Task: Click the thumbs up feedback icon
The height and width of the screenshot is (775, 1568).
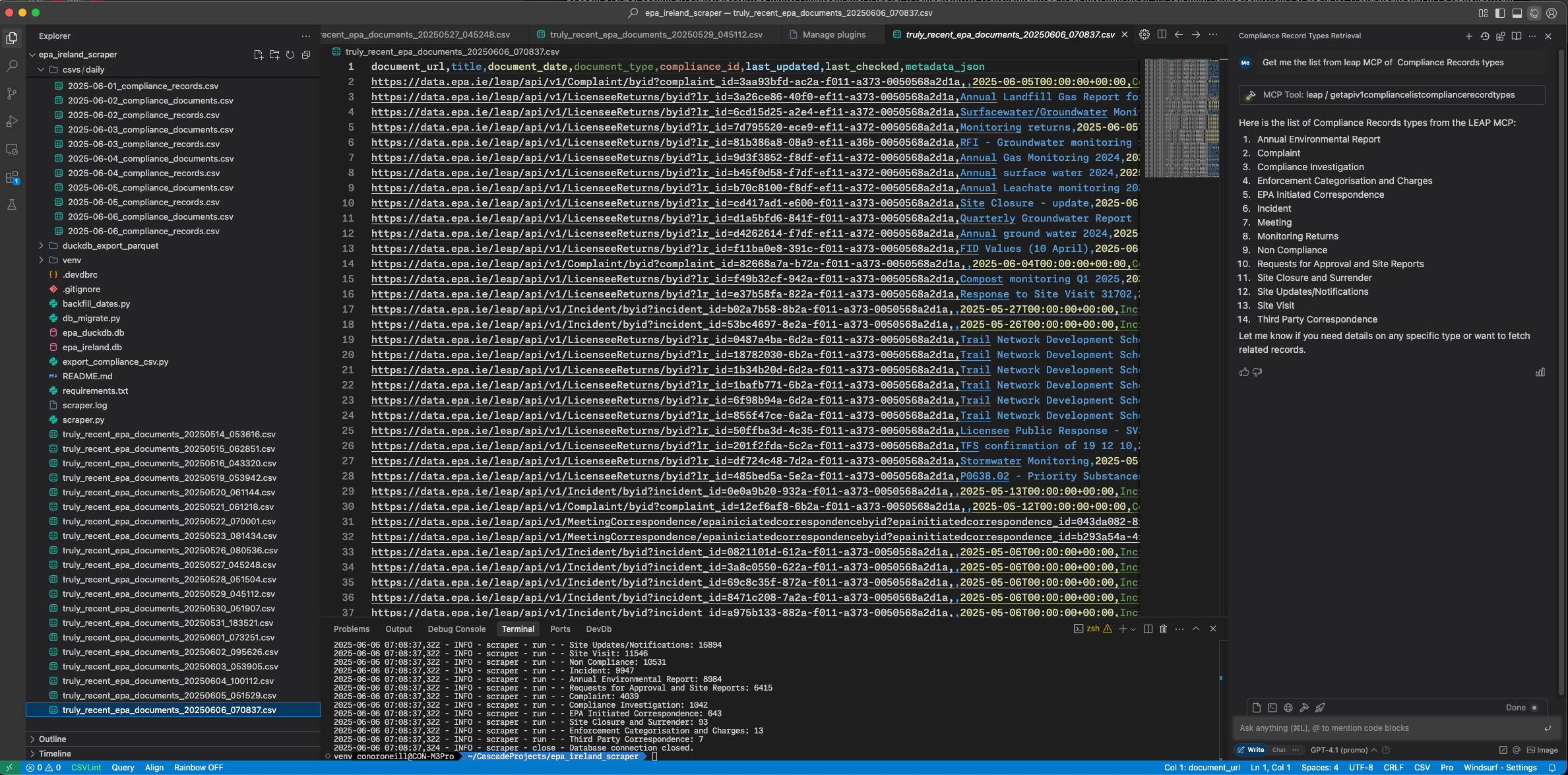Action: 1244,372
